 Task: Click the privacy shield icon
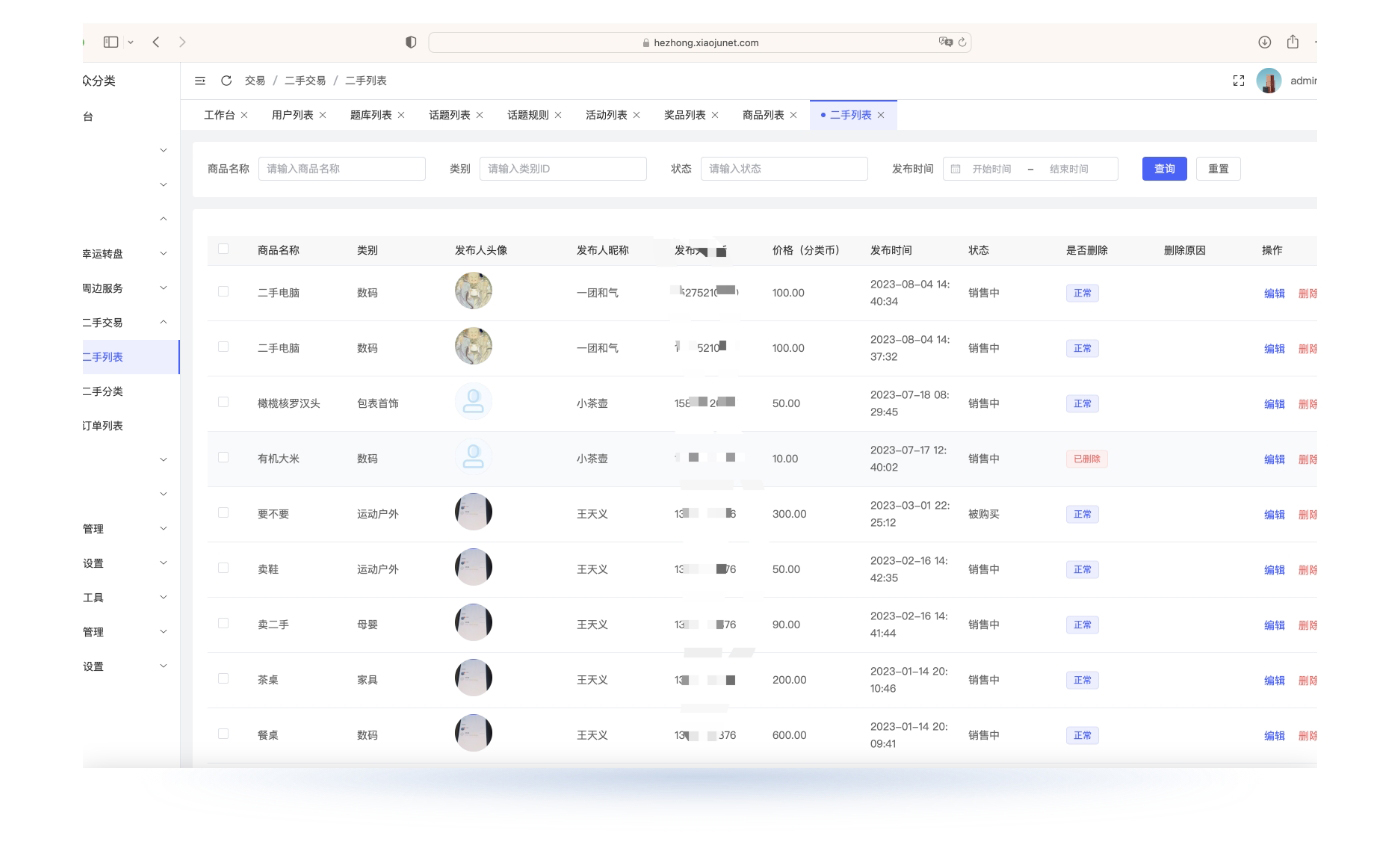(x=410, y=42)
